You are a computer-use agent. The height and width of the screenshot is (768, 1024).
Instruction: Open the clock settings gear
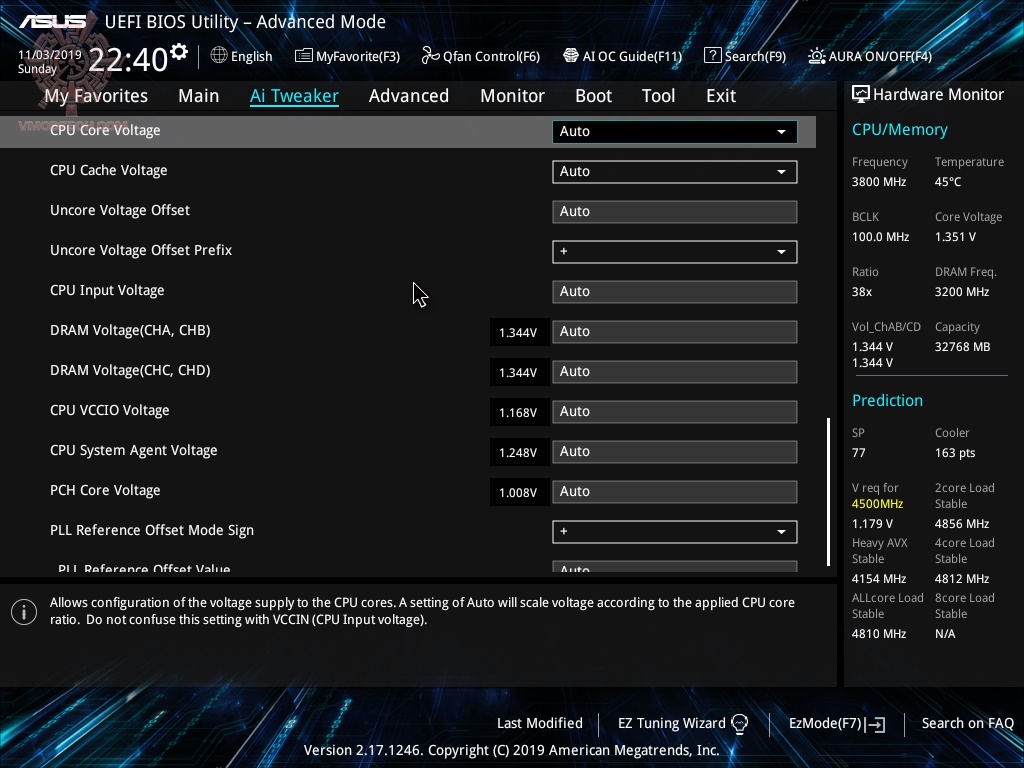coord(178,47)
